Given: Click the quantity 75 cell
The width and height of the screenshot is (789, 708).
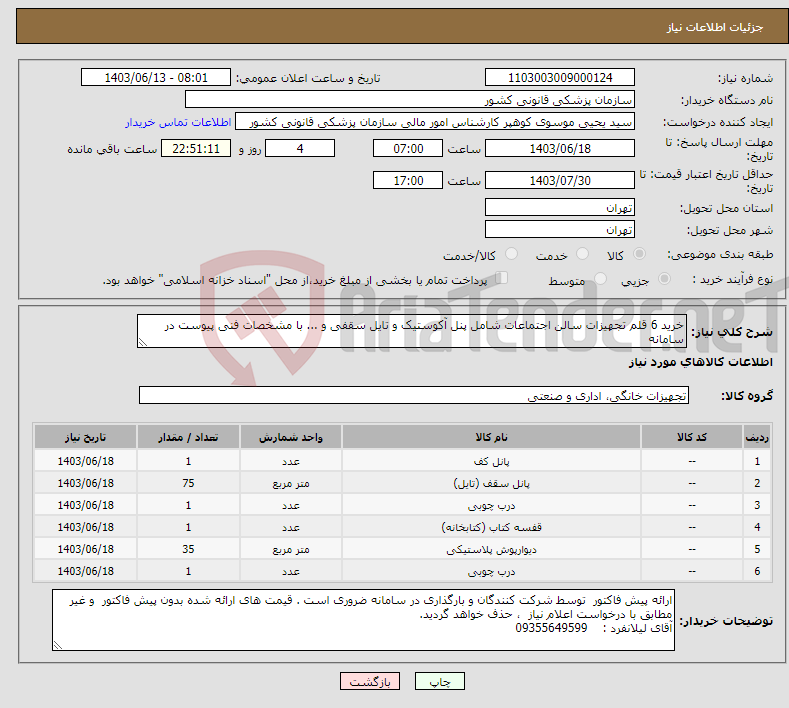Looking at the screenshot, I should tap(188, 483).
